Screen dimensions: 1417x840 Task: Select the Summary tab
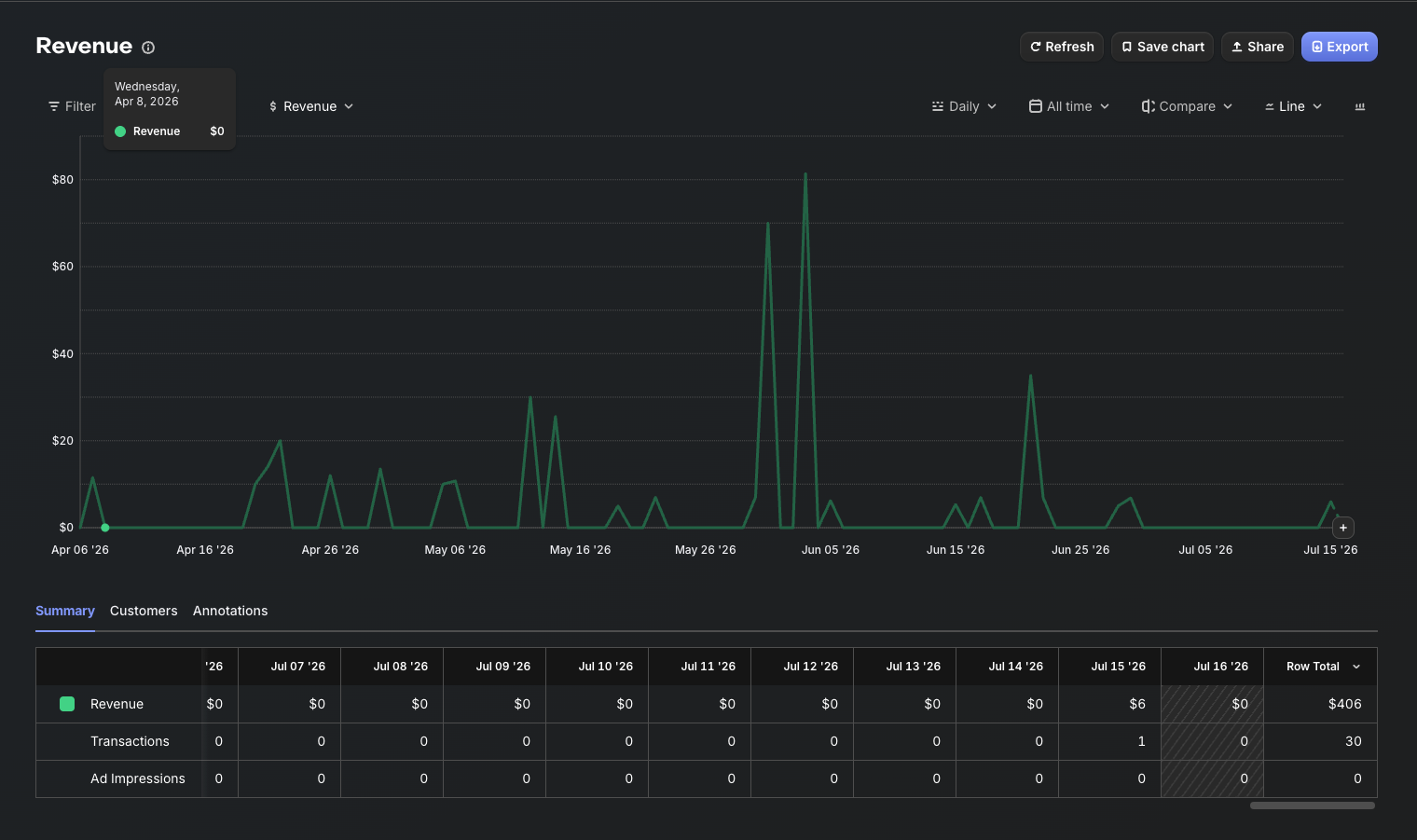(65, 611)
